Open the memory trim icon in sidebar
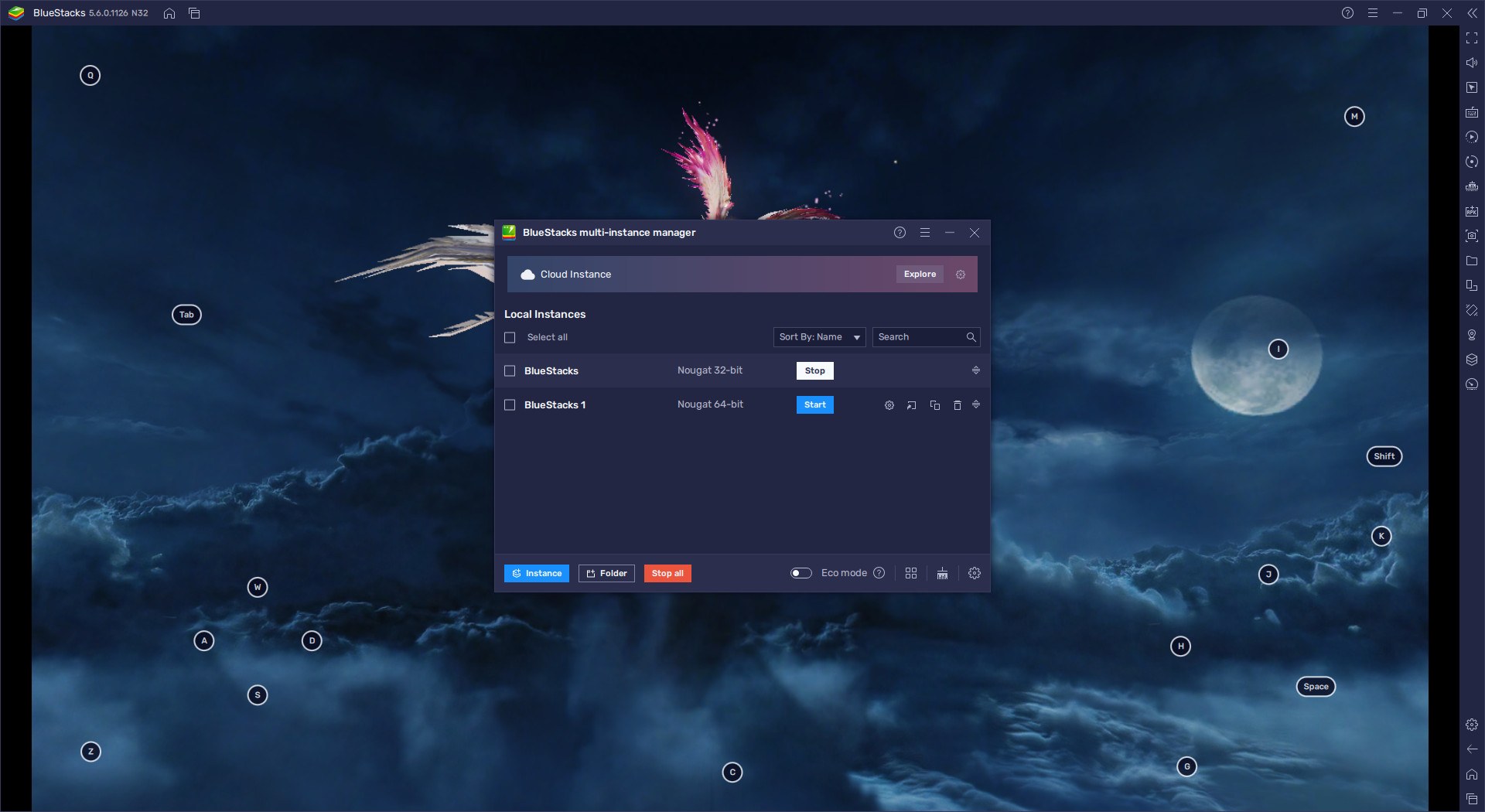1485x812 pixels. (1472, 186)
